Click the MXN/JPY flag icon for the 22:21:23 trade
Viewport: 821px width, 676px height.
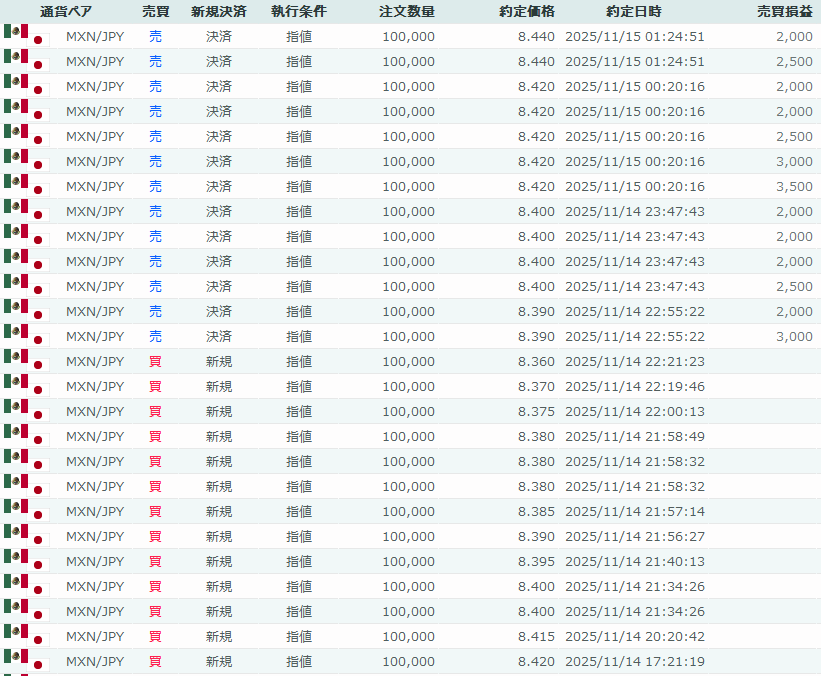click(26, 361)
